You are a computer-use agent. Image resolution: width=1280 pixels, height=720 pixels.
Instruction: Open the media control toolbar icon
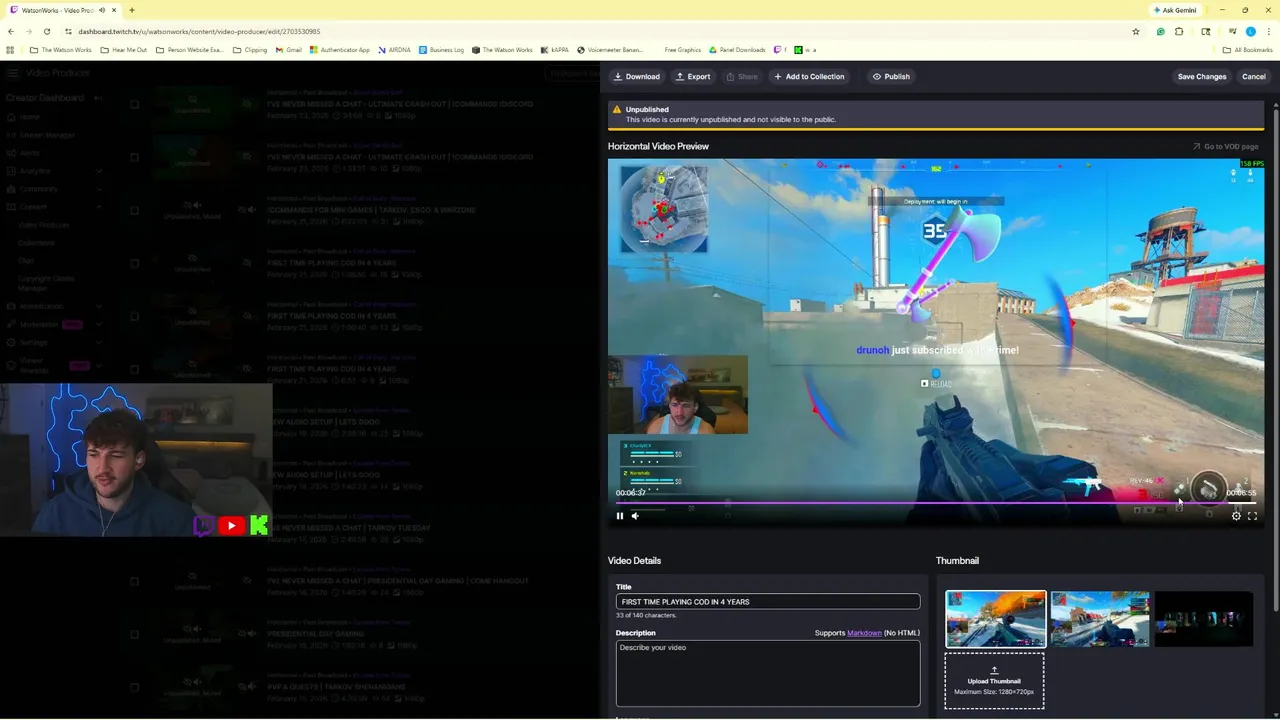click(1232, 31)
